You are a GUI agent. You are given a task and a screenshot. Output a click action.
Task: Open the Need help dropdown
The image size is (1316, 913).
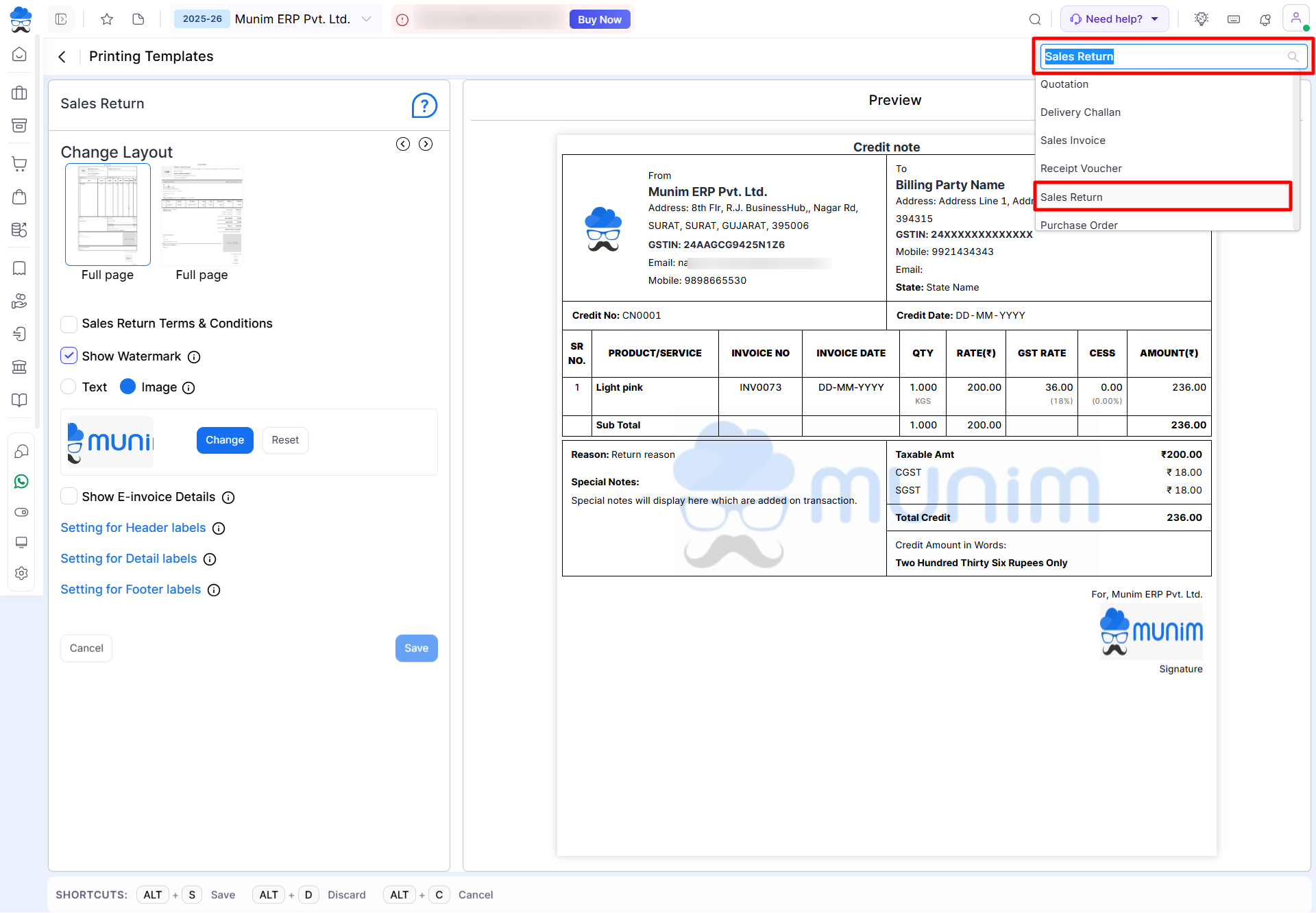click(1114, 19)
